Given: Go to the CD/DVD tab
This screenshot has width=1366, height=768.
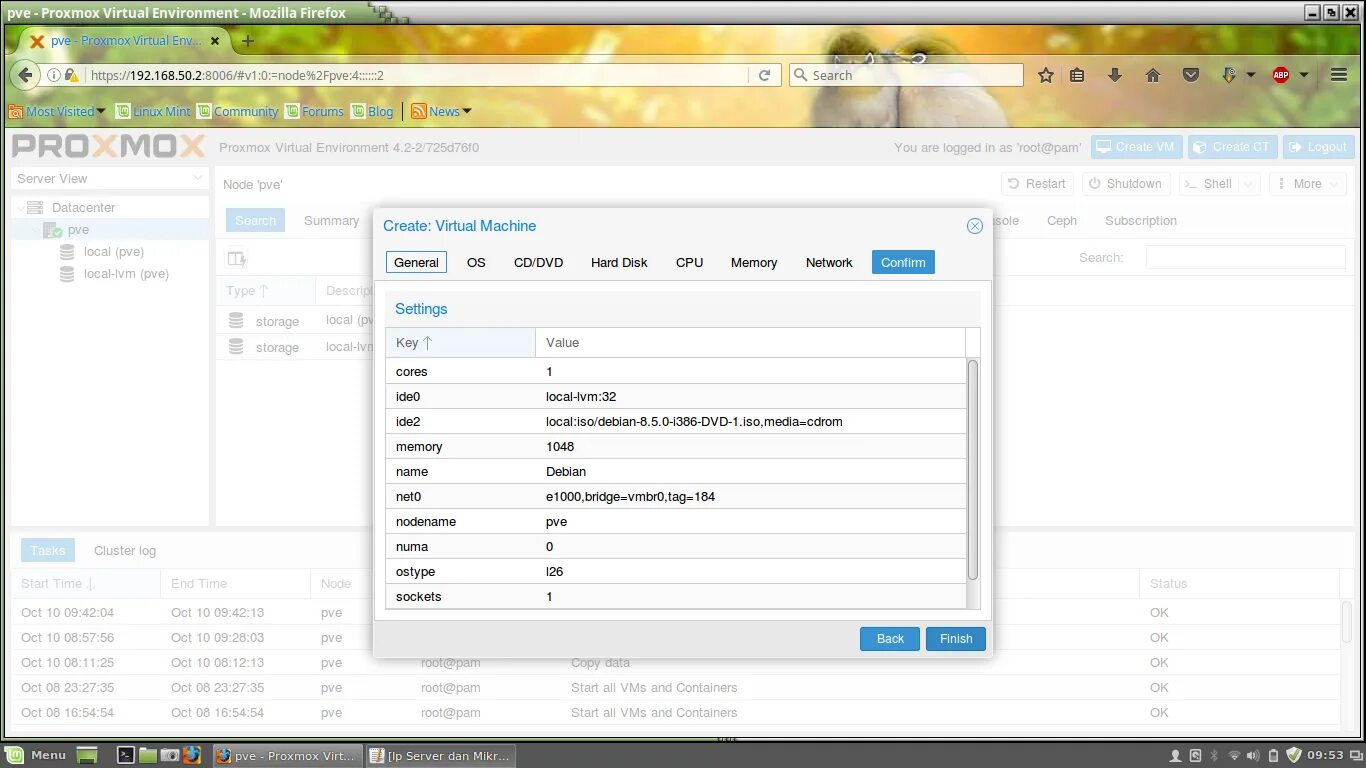Looking at the screenshot, I should tap(538, 262).
